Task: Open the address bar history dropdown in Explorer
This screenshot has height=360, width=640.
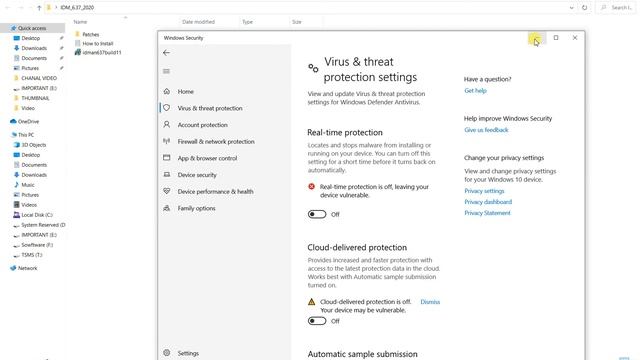Action: click(571, 7)
